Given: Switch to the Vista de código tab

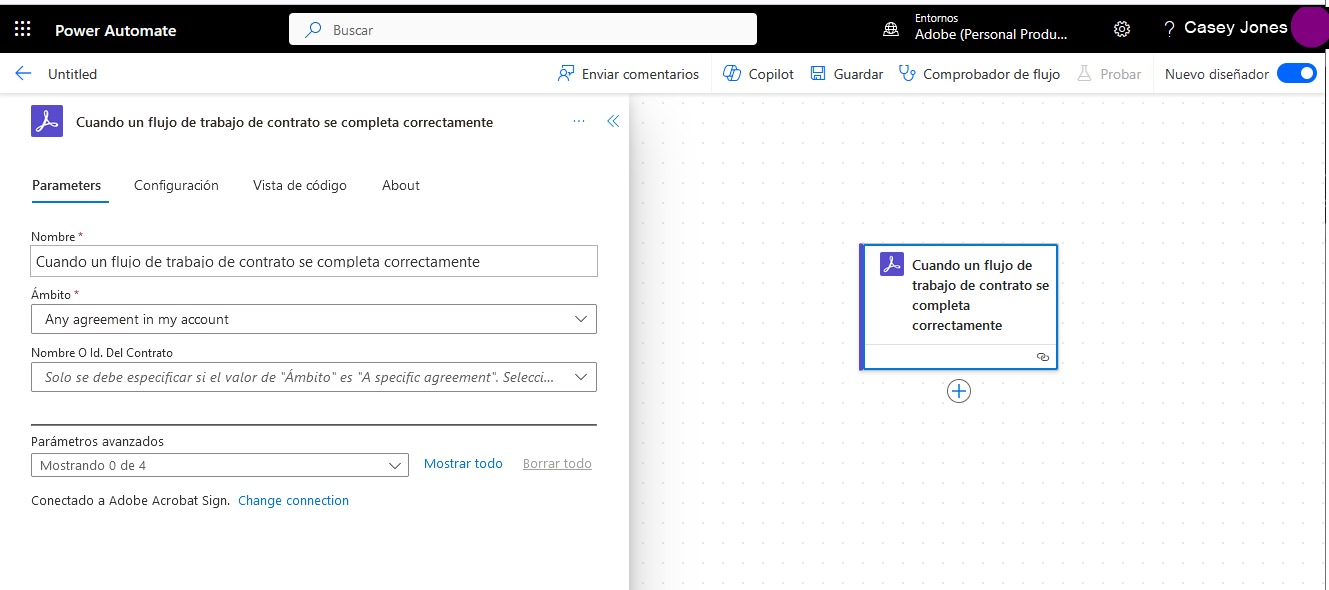Looking at the screenshot, I should [299, 185].
